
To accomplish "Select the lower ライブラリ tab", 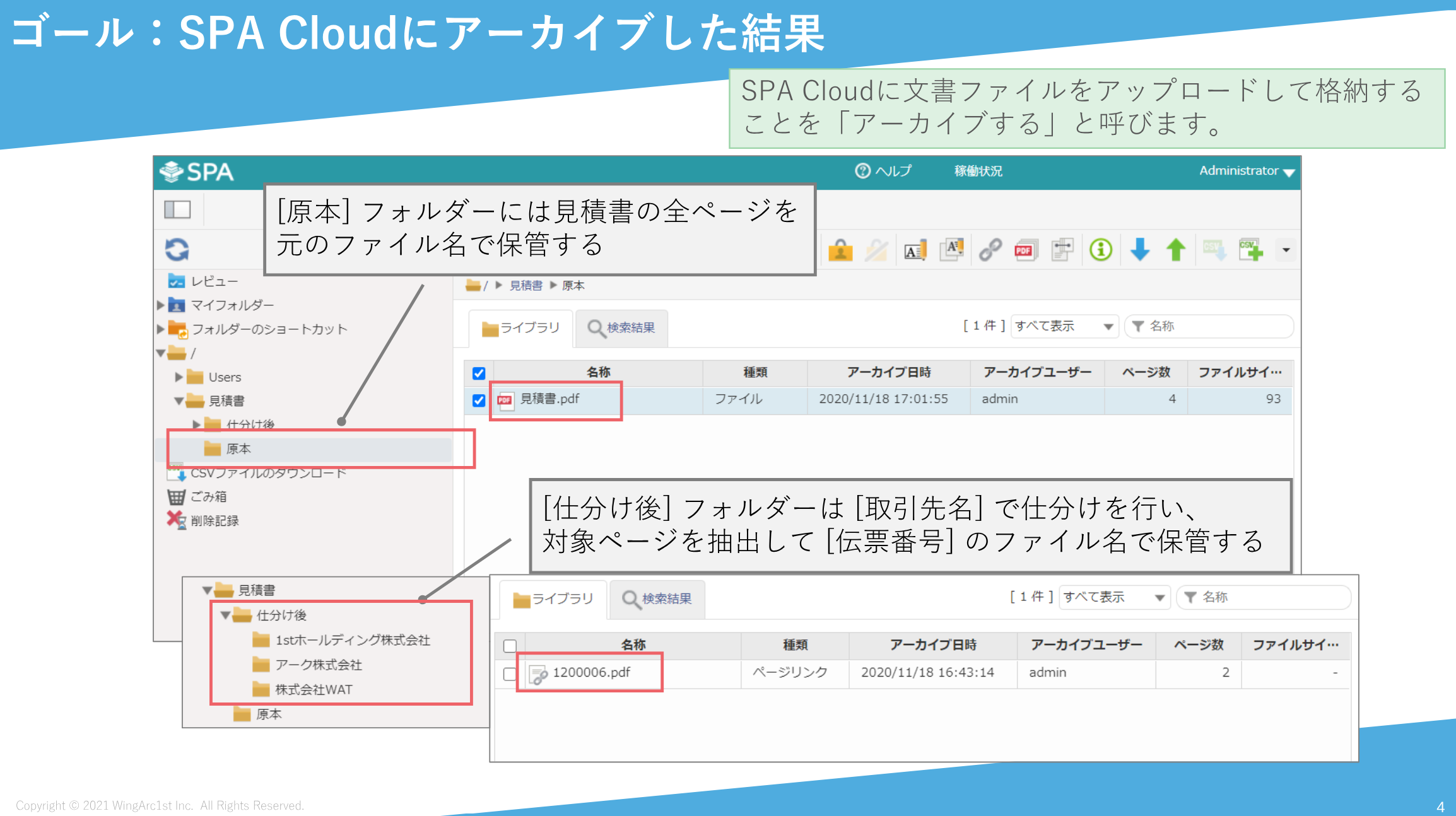I will pyautogui.click(x=553, y=599).
